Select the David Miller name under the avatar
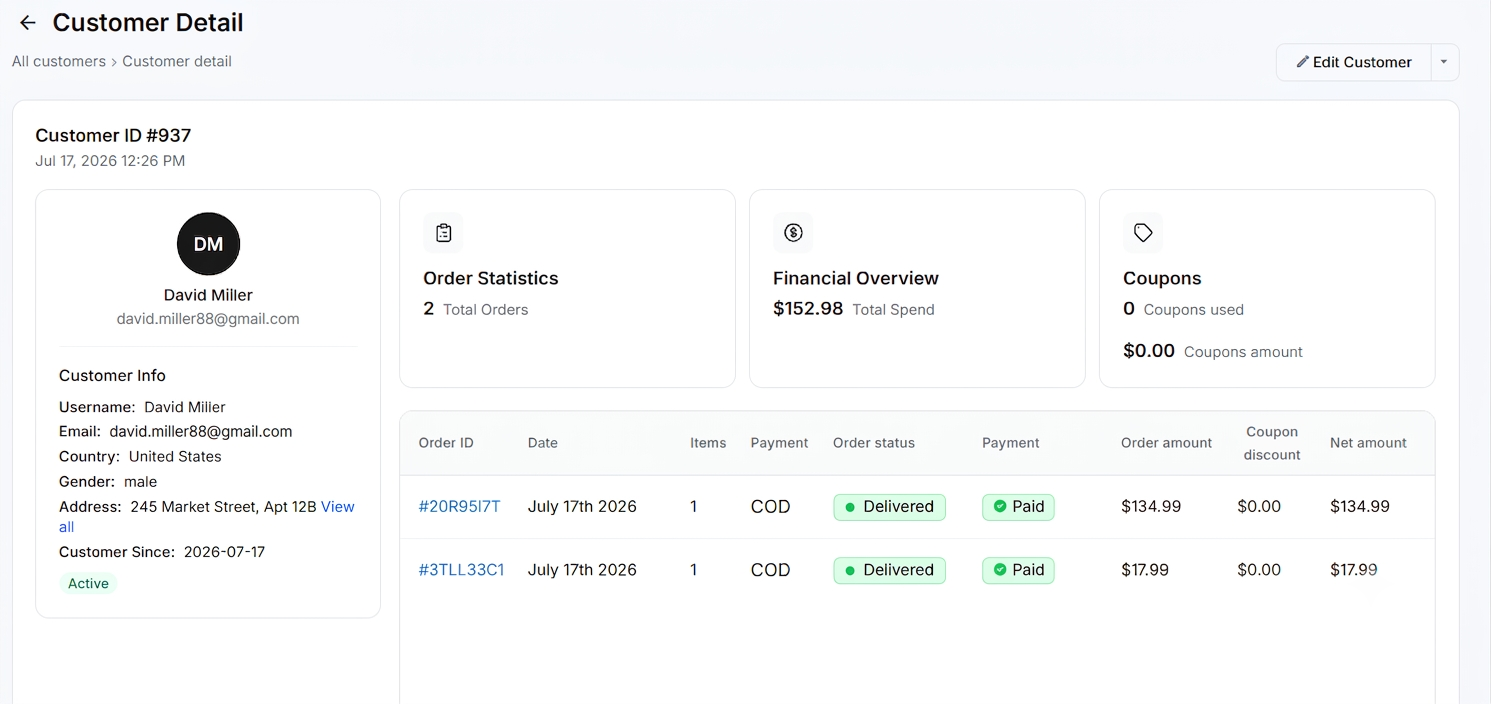The height and width of the screenshot is (704, 1491). pyautogui.click(x=208, y=295)
